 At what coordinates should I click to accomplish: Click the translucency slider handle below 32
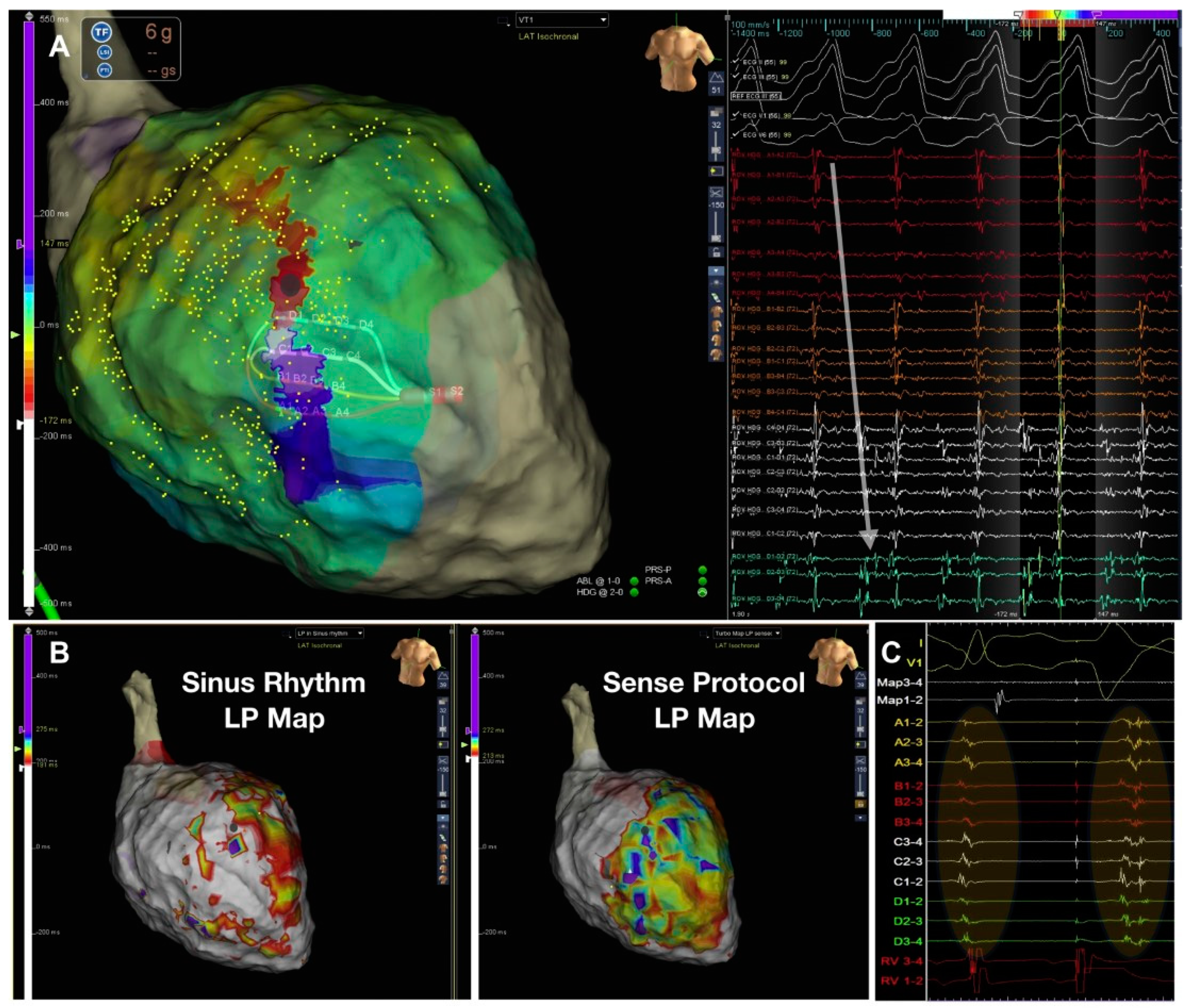(x=716, y=150)
